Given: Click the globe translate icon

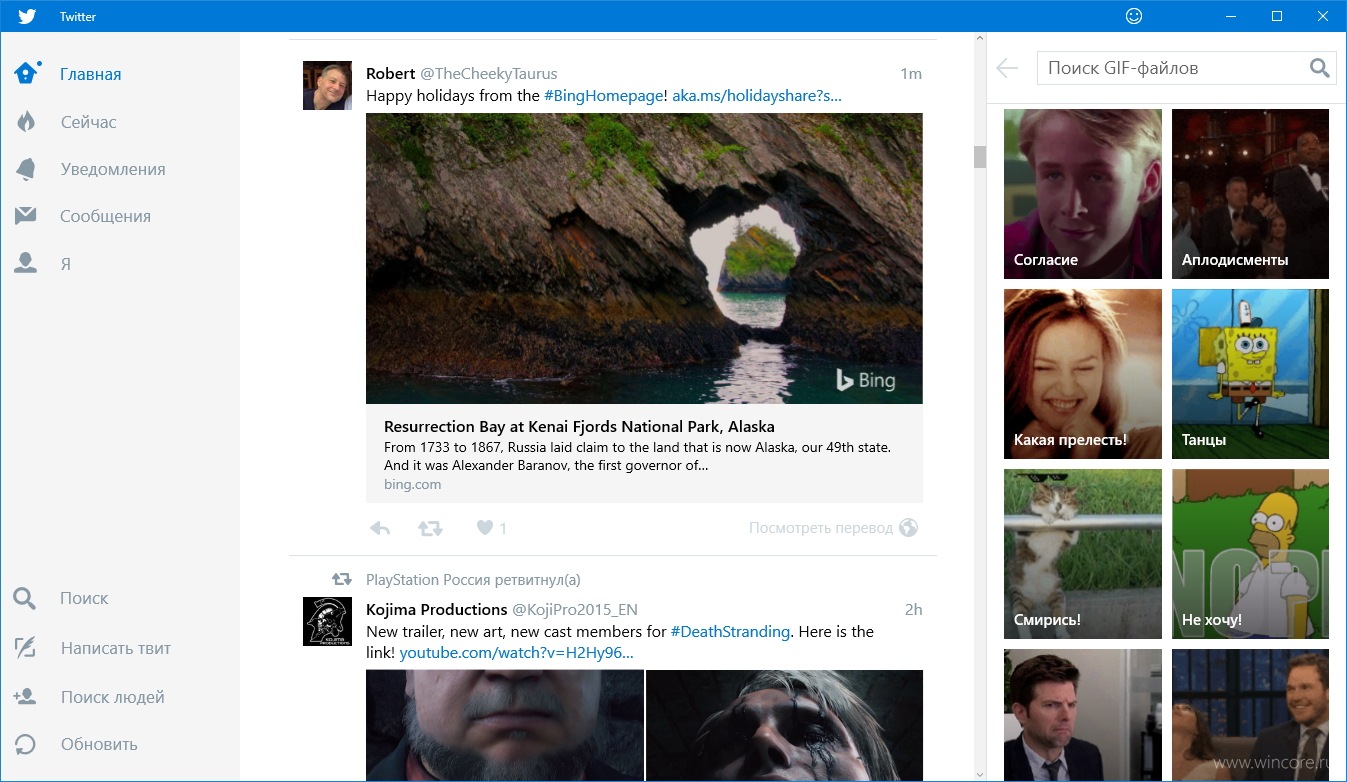Looking at the screenshot, I should coord(908,528).
